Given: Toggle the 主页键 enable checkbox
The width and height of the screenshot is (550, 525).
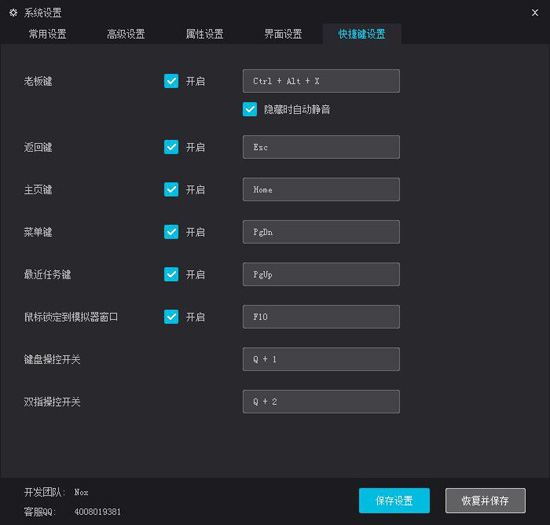Looking at the screenshot, I should [171, 189].
